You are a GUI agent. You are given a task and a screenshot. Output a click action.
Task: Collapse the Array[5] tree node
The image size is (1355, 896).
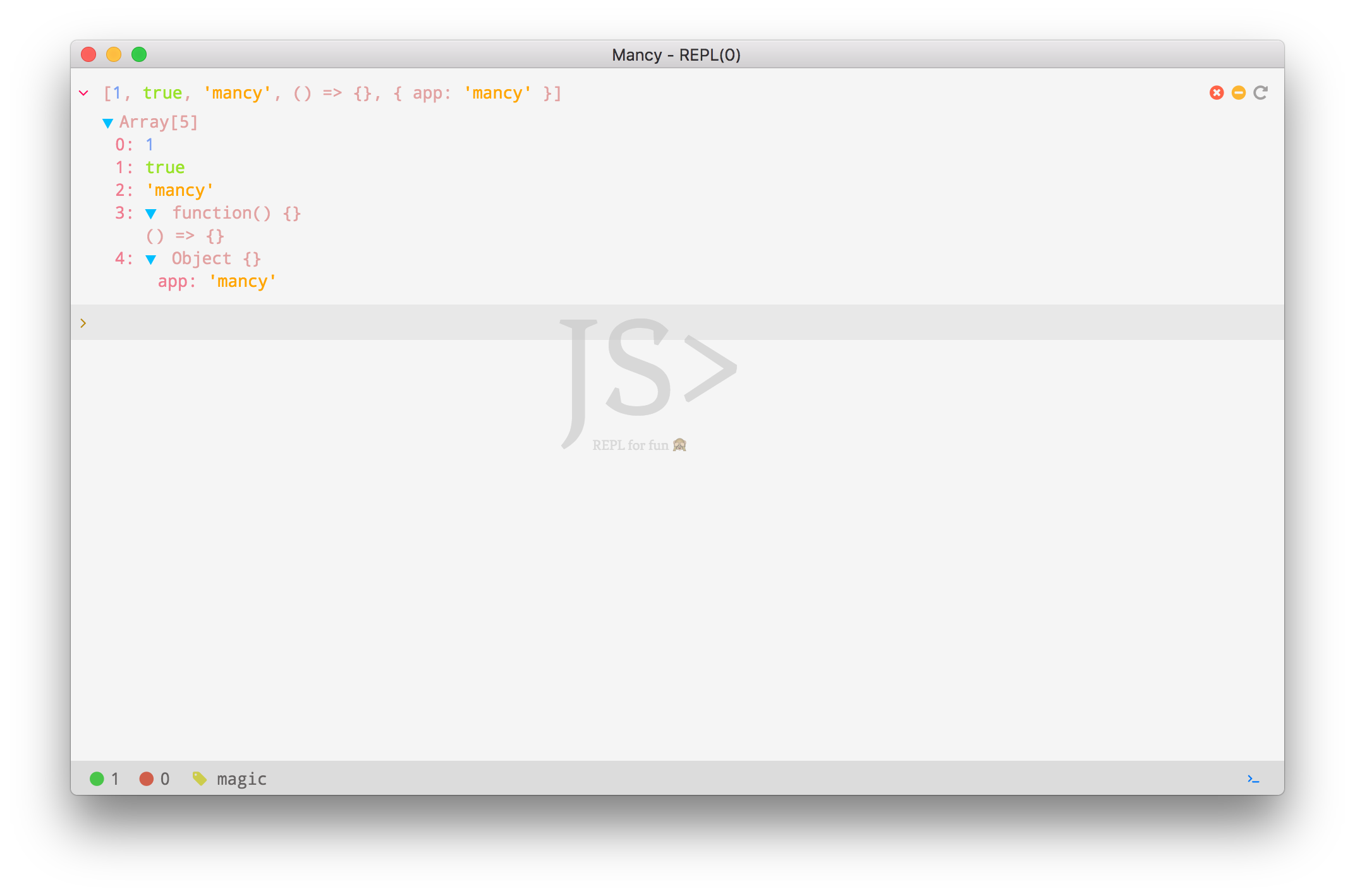(x=108, y=123)
